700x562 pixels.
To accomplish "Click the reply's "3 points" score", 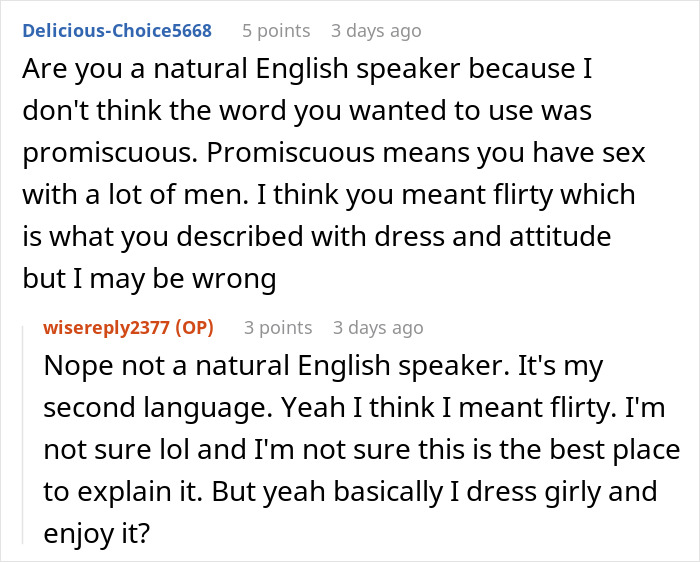I will coord(278,327).
